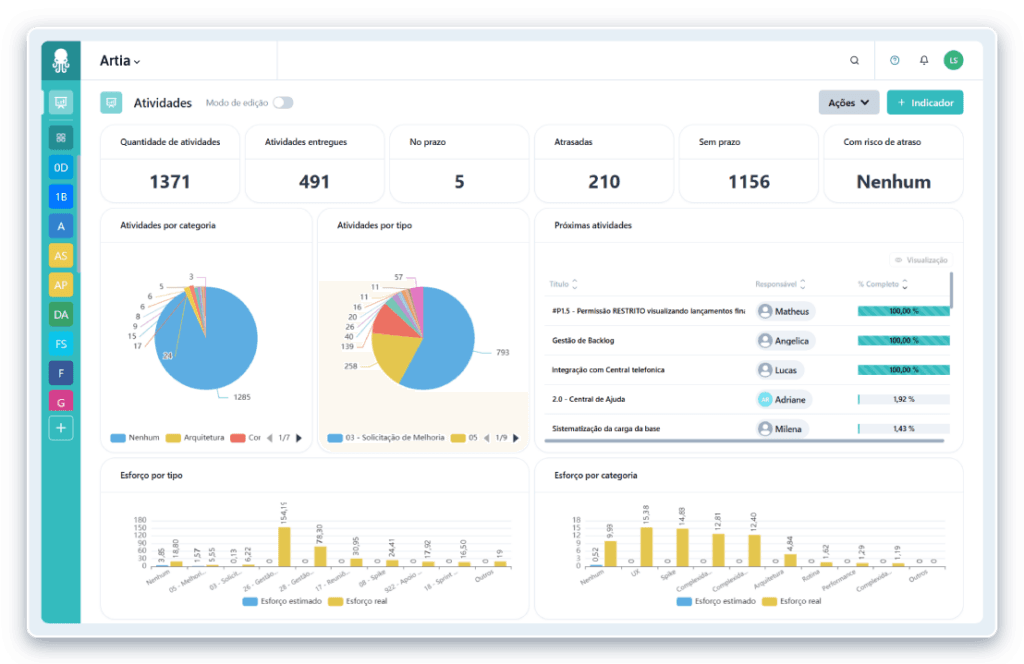The height and width of the screenshot is (664, 1024).
Task: Open the grid apps icon in sidebar
Action: click(61, 137)
